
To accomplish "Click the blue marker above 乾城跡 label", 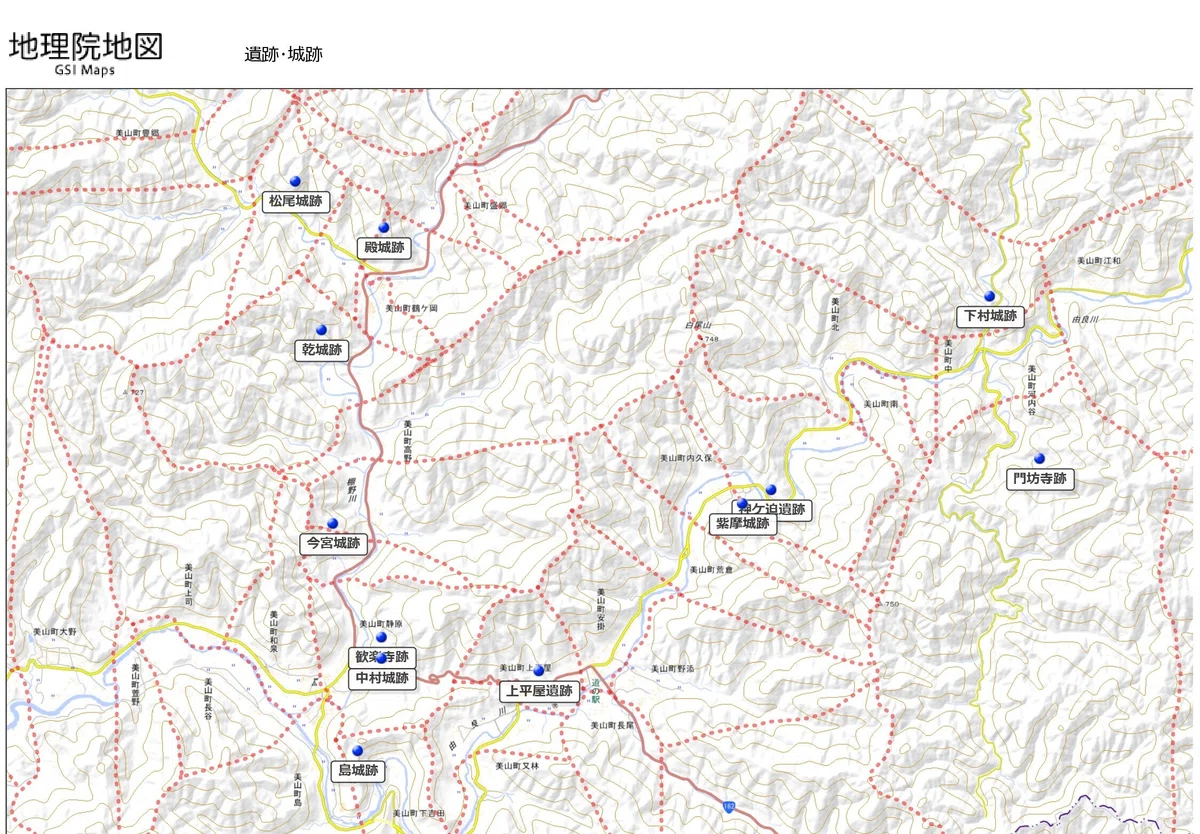I will pos(321,330).
